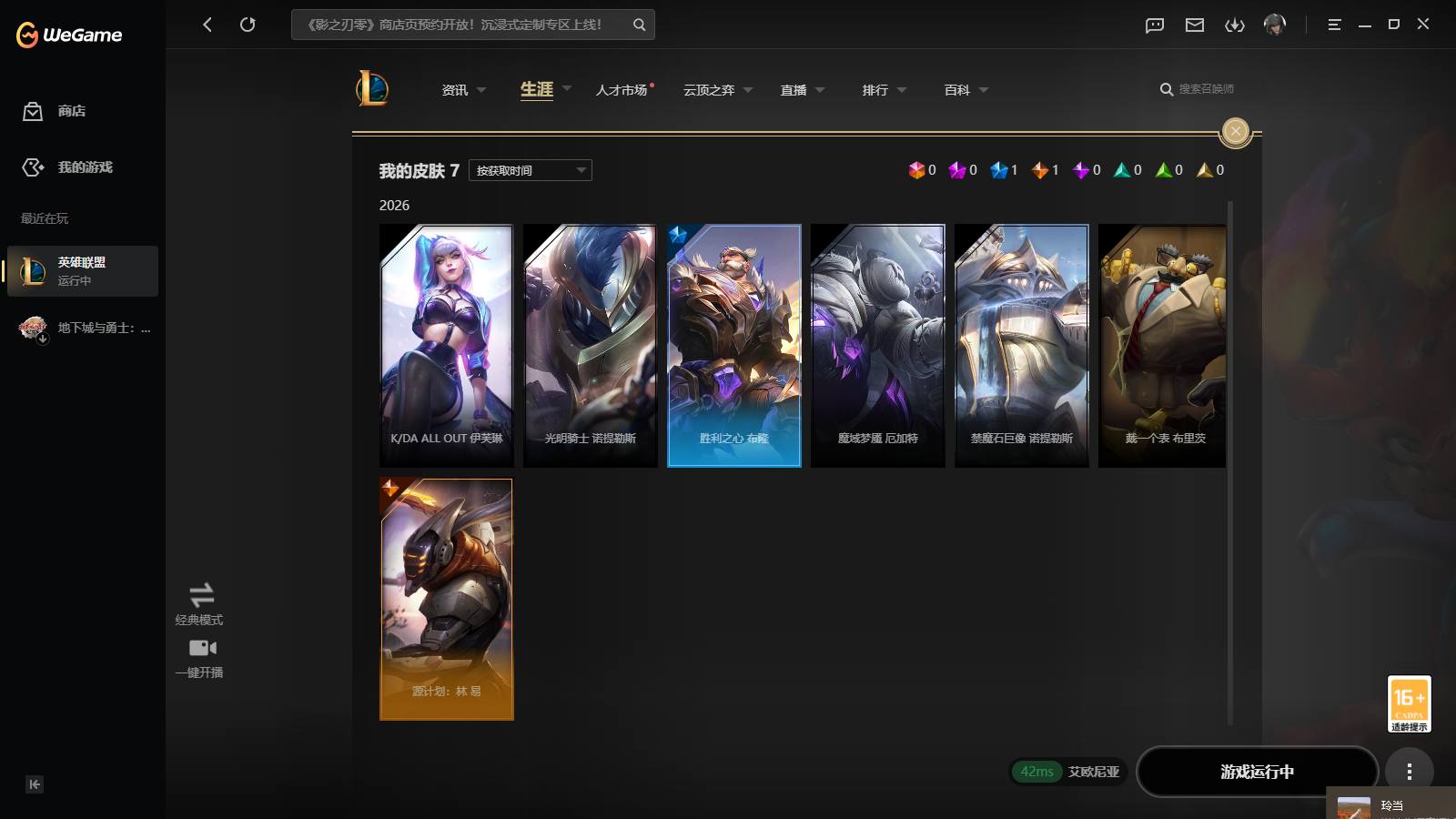
Task: Open the chat messages icon
Action: pos(1155,25)
